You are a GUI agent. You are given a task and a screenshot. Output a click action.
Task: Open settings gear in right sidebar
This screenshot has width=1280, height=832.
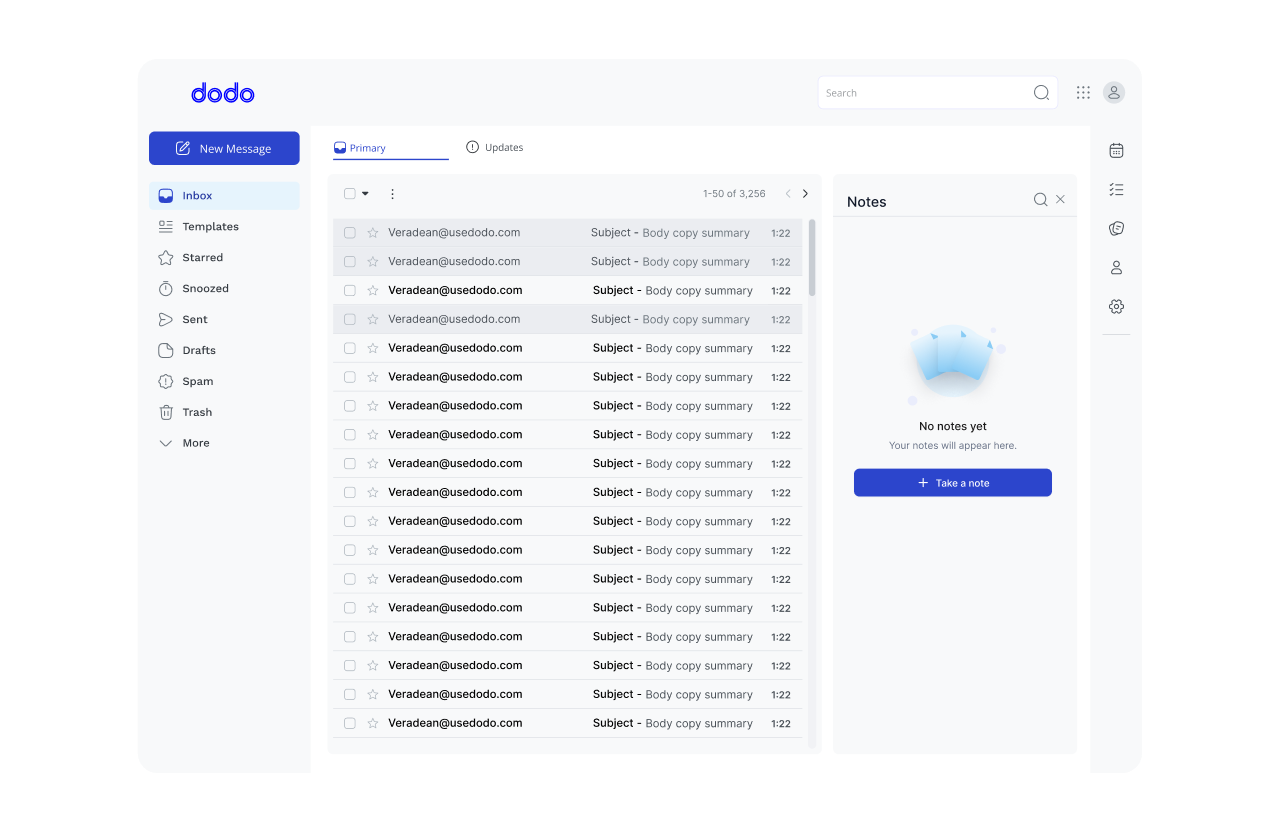1116,307
